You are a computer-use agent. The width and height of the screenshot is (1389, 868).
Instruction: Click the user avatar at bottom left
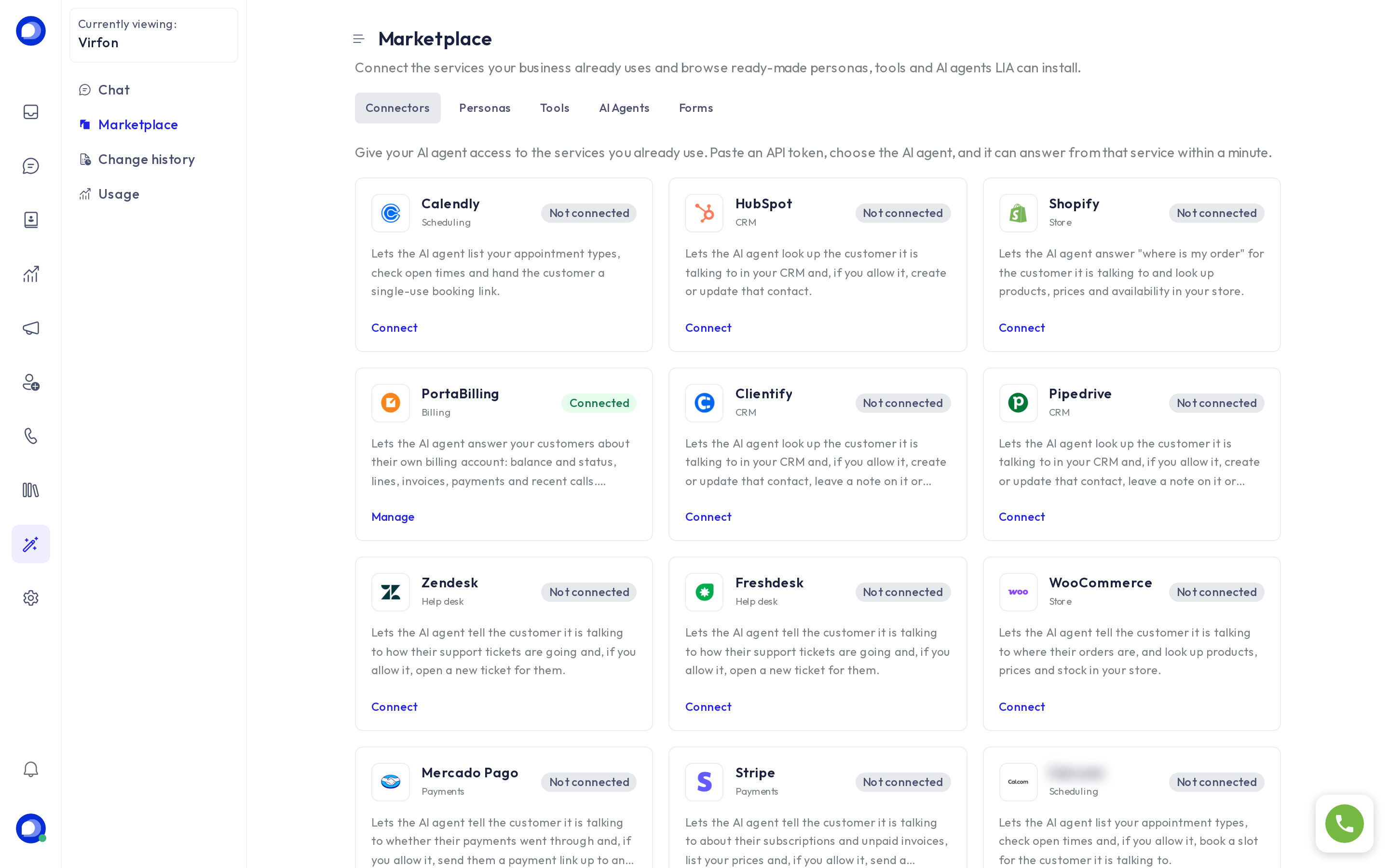click(30, 828)
